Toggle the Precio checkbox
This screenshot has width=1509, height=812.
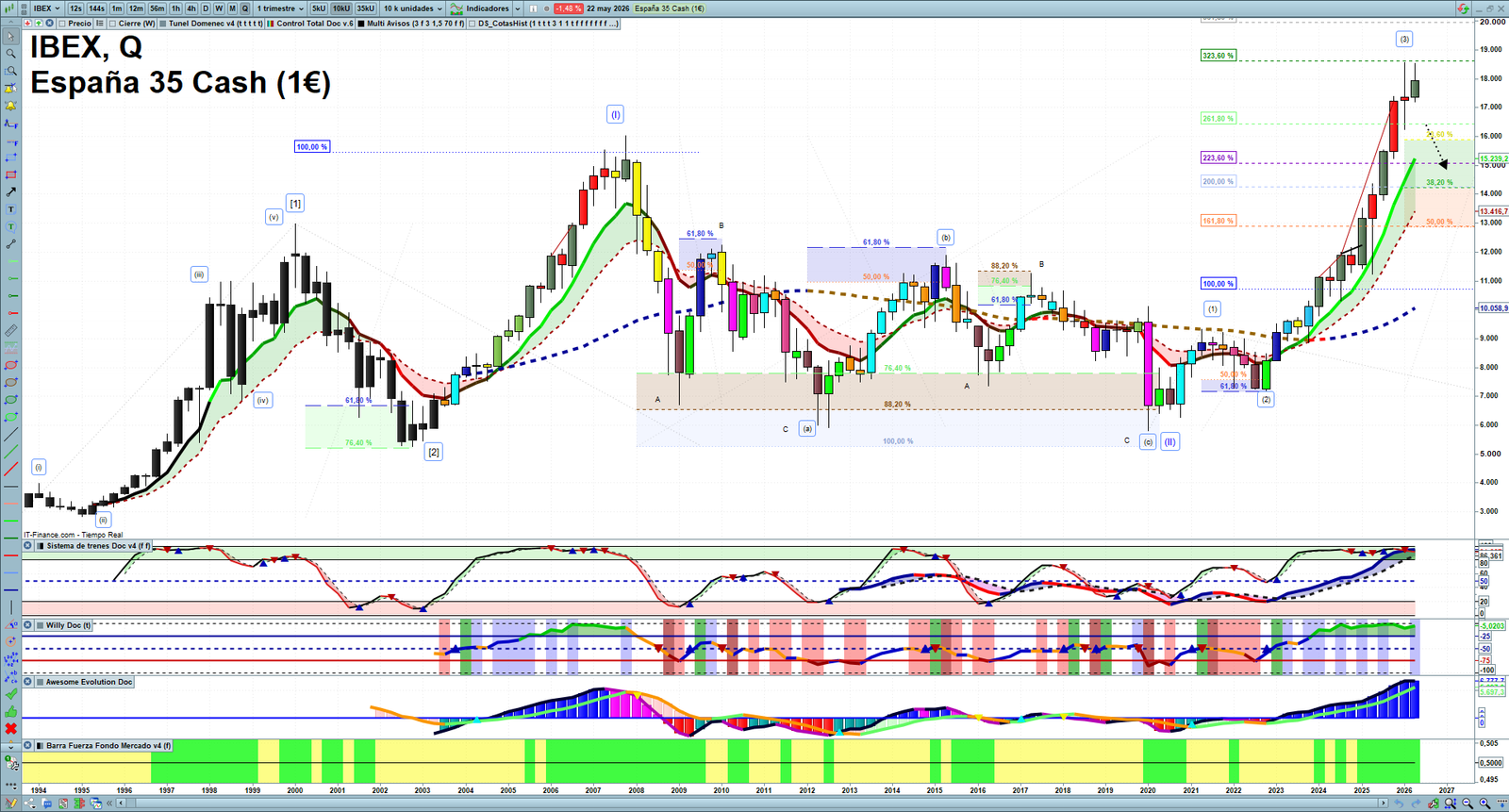pyautogui.click(x=61, y=24)
